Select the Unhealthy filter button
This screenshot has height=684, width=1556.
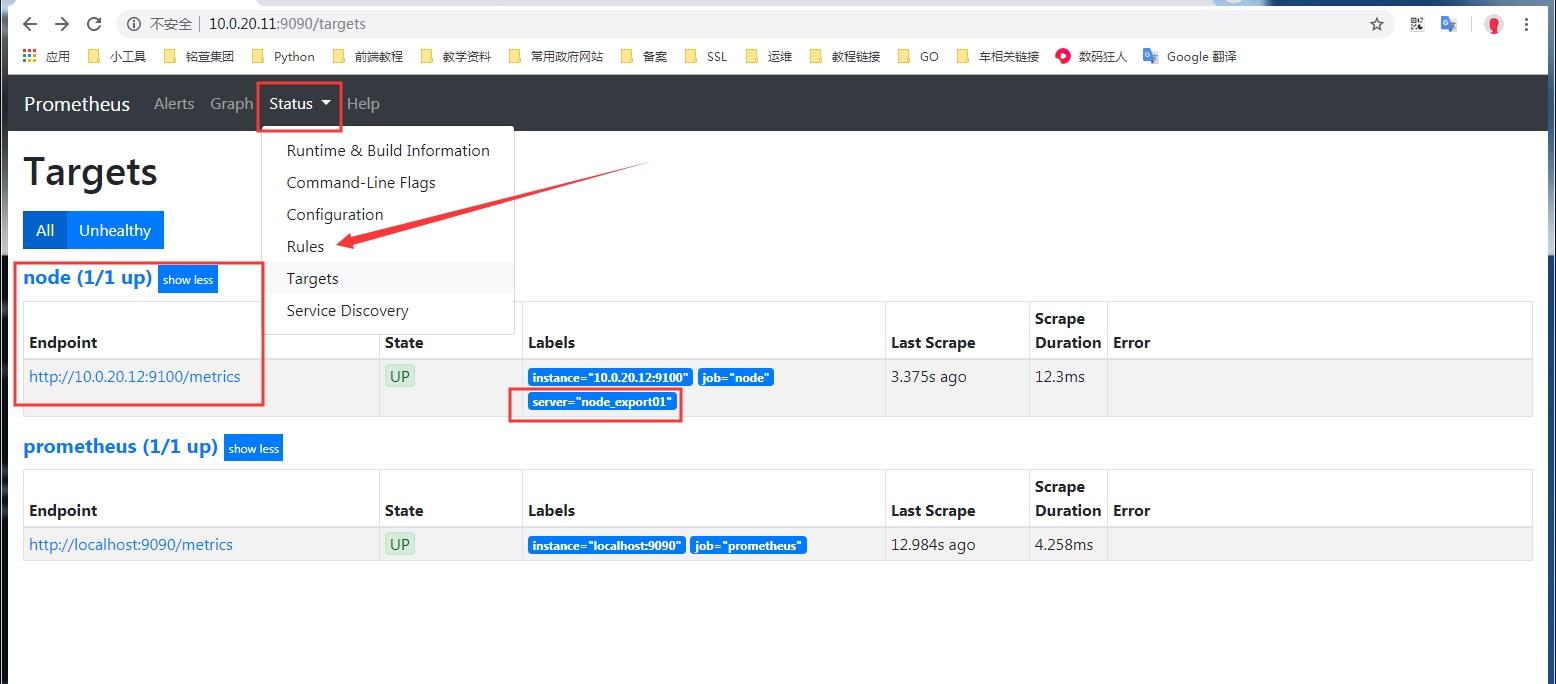tap(115, 230)
